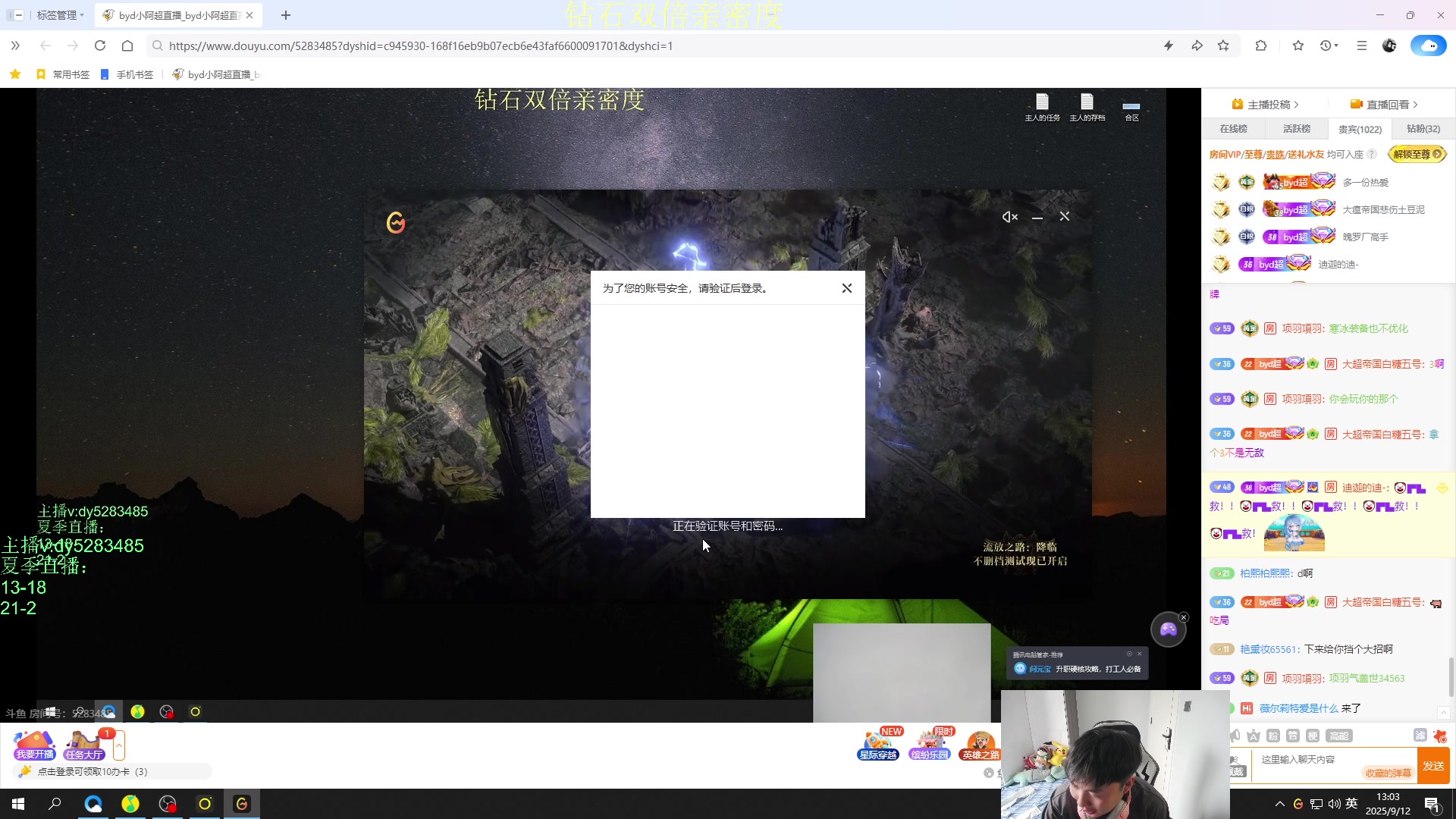The width and height of the screenshot is (1456, 819).
Task: Open 缤纷乐园 activity icon
Action: coord(930,745)
